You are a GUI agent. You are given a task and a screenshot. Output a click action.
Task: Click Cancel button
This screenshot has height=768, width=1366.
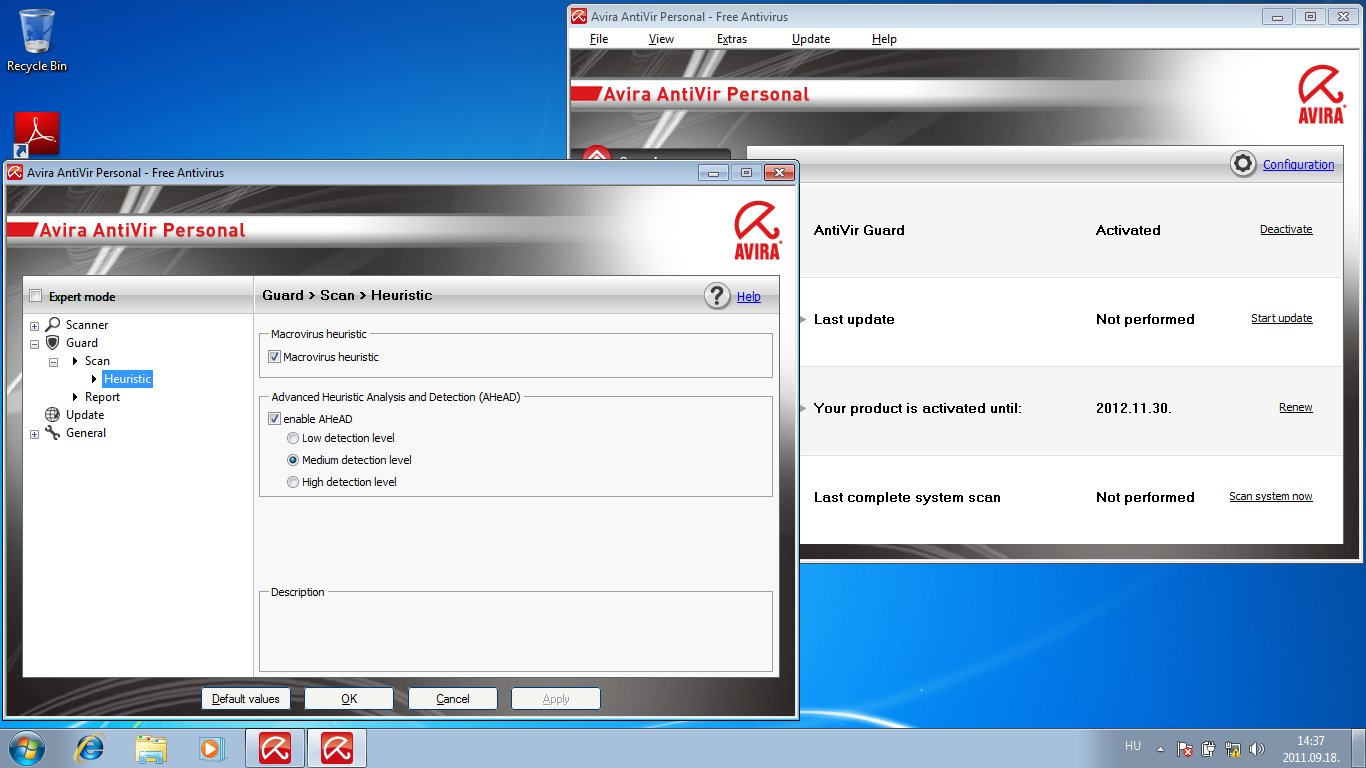[x=453, y=699]
